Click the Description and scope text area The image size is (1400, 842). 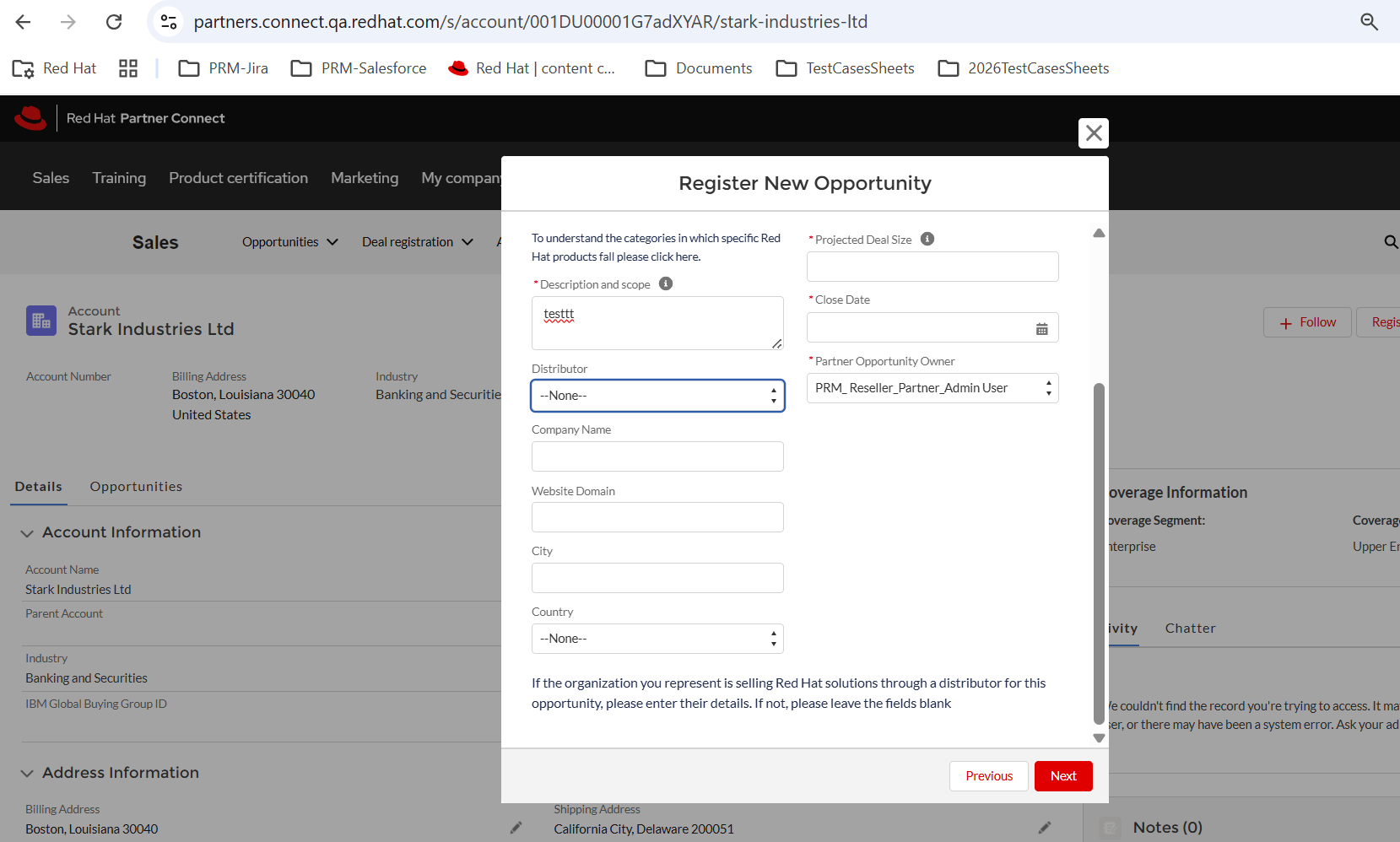pyautogui.click(x=657, y=323)
